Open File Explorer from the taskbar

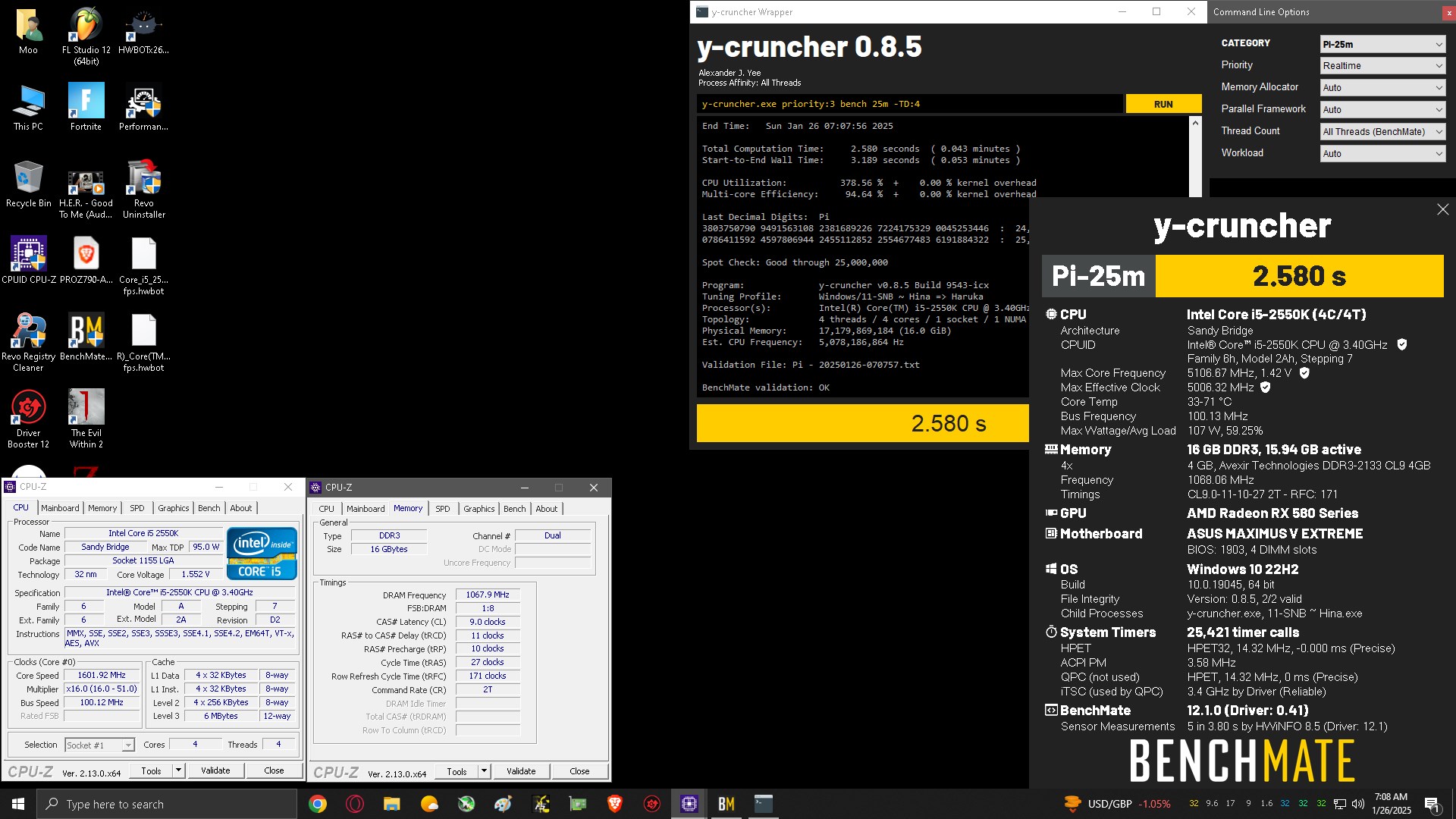point(391,804)
